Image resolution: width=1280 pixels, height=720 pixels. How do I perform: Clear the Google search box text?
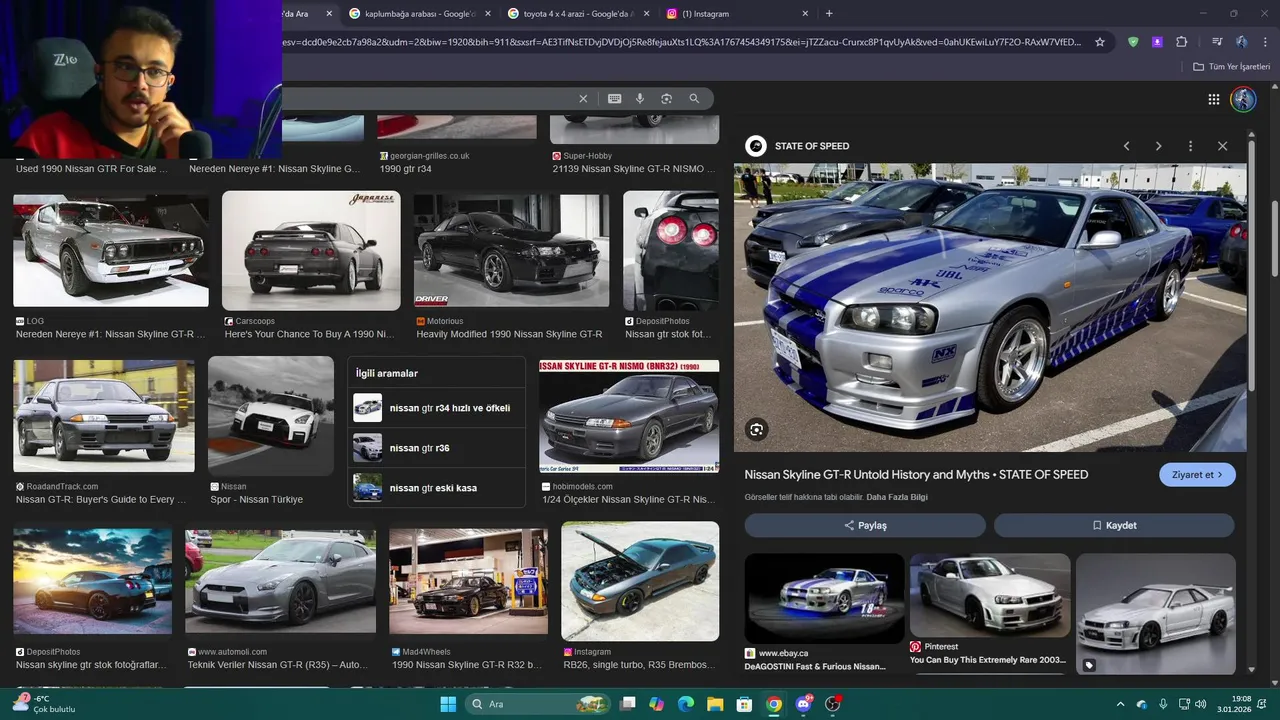coord(583,99)
